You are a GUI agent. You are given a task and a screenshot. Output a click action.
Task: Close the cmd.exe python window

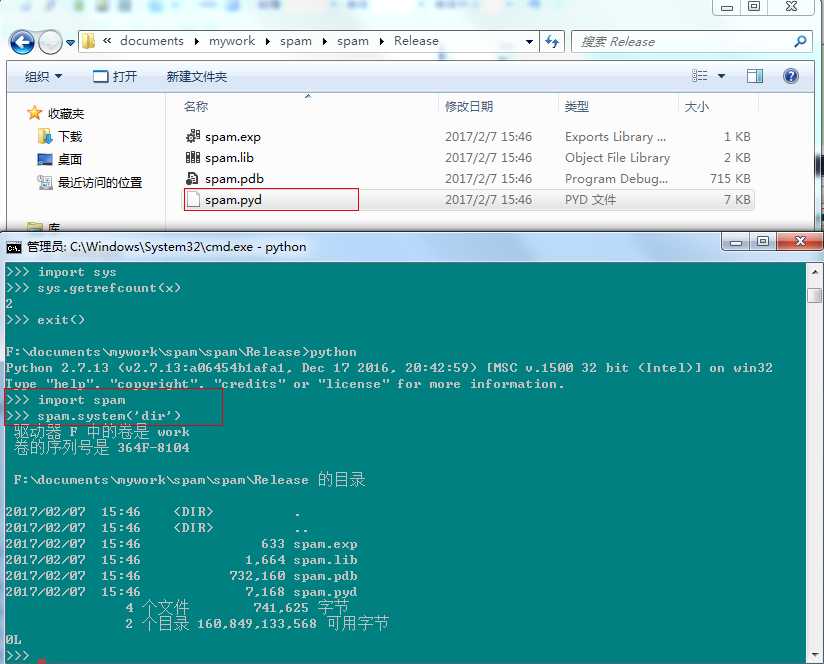click(799, 242)
